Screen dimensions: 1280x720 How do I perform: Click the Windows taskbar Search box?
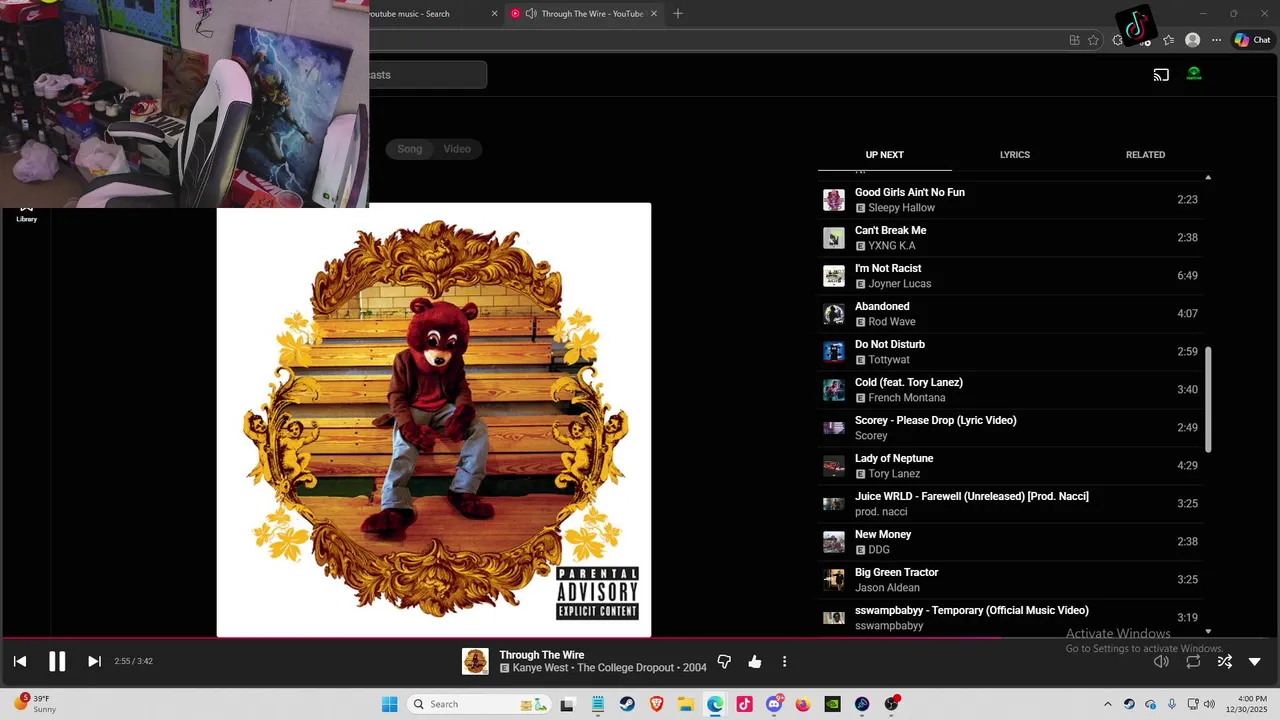(480, 704)
